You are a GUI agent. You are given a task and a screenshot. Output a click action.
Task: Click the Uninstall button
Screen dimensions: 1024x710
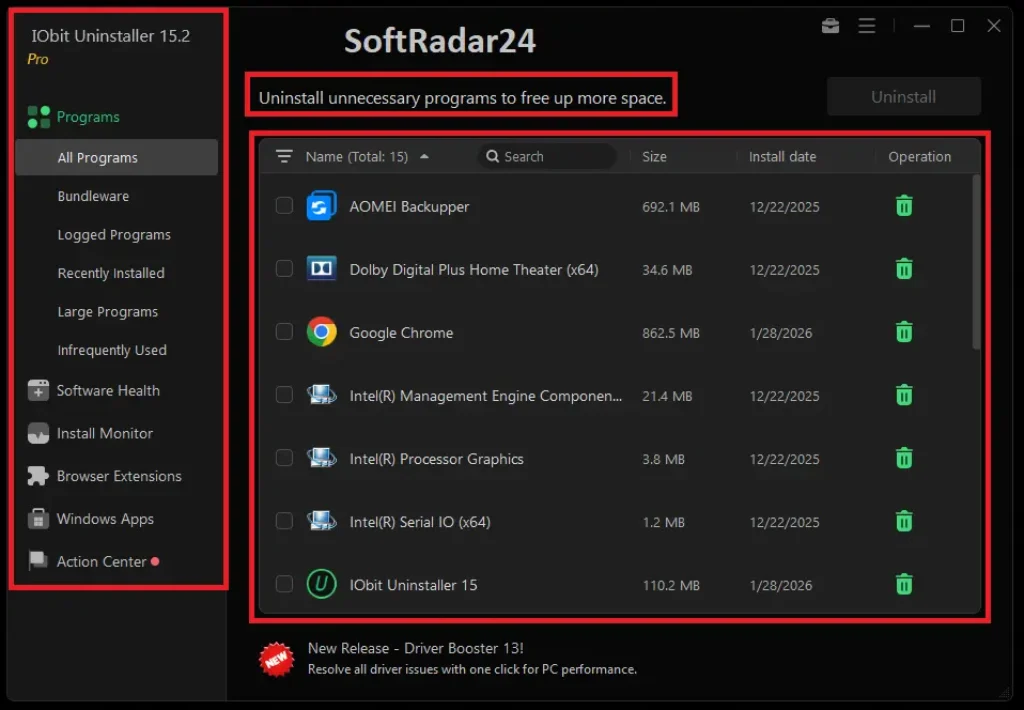click(903, 96)
